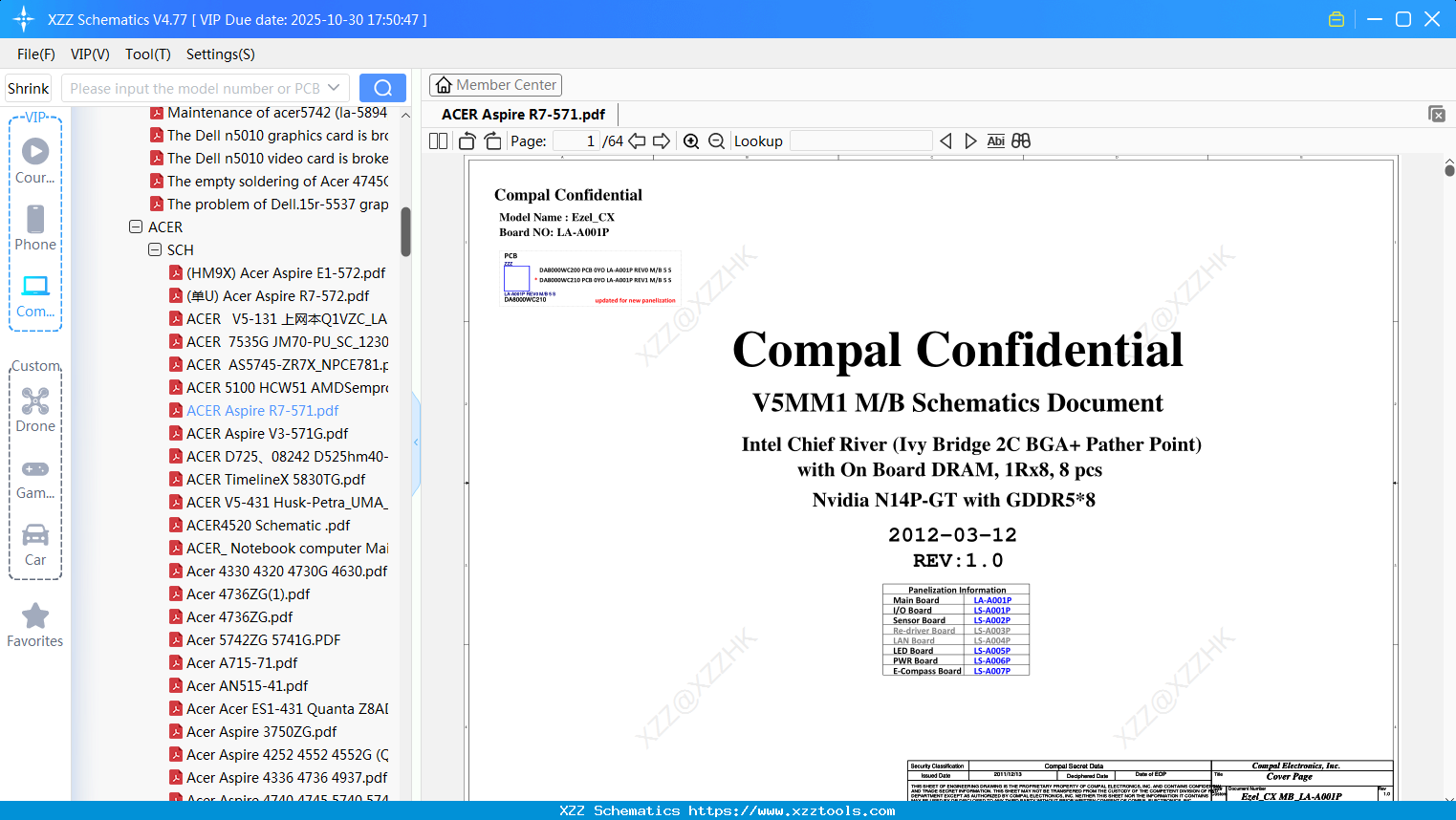
Task: Open Favorites in the sidebar
Action: 35,626
